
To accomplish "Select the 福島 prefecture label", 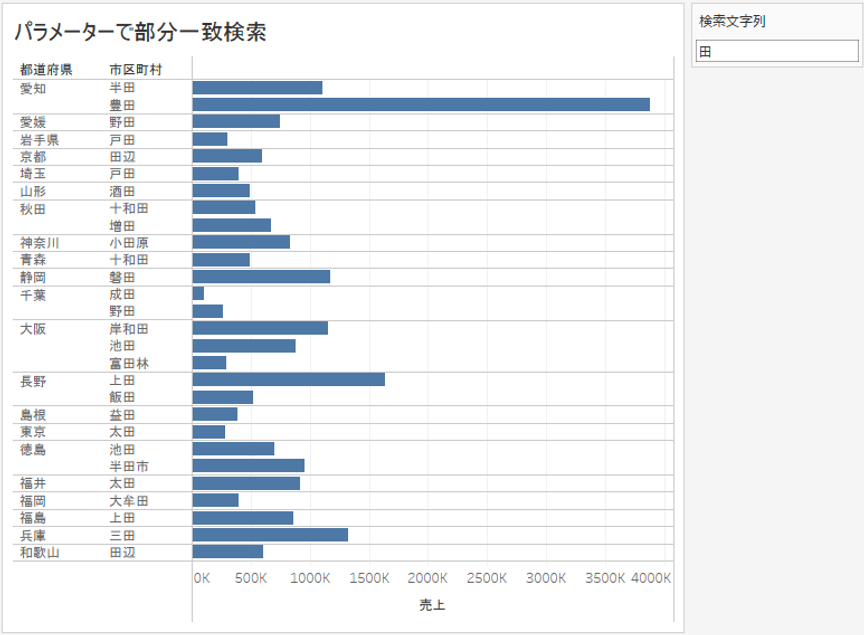I will 33,518.
